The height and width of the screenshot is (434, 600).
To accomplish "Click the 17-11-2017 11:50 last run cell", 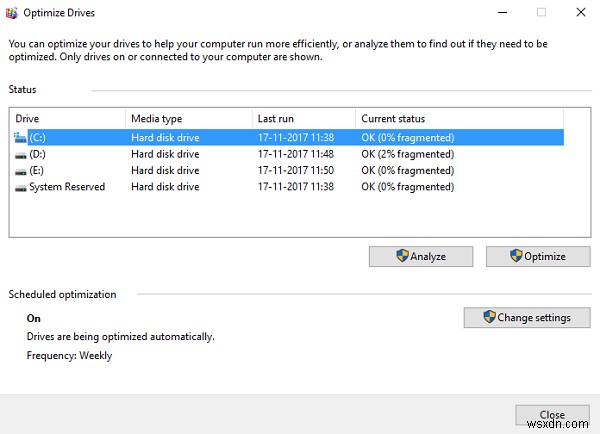I will pos(296,171).
